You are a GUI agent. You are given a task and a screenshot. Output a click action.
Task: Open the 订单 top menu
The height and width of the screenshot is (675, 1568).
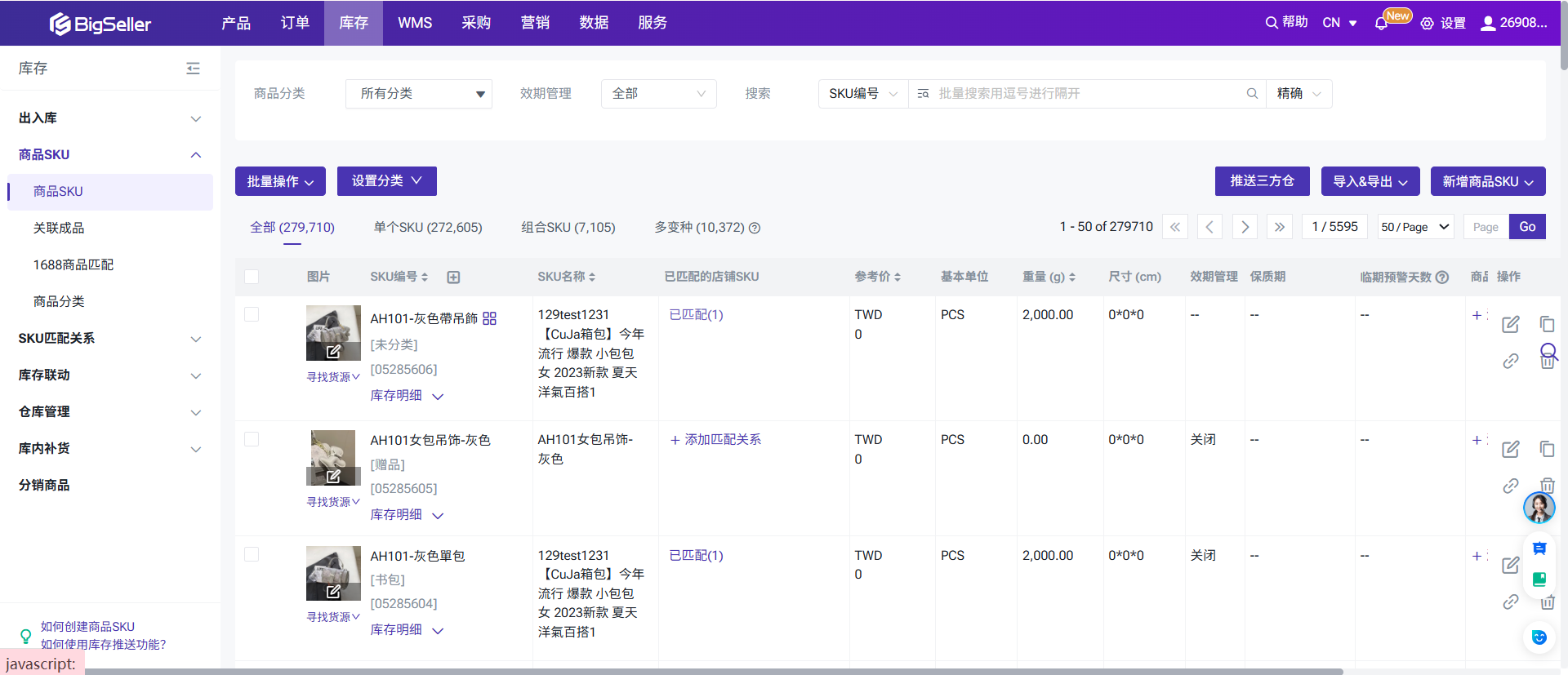[x=295, y=23]
